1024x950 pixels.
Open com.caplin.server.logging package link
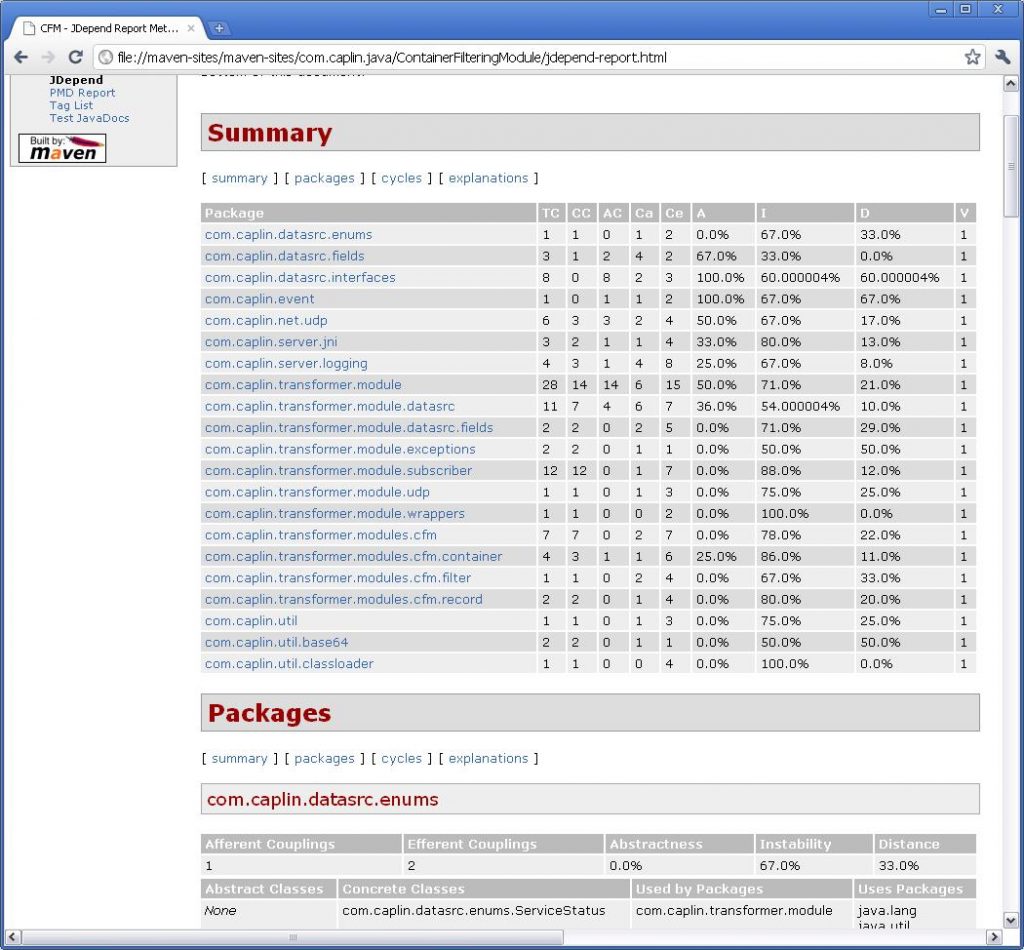(286, 364)
